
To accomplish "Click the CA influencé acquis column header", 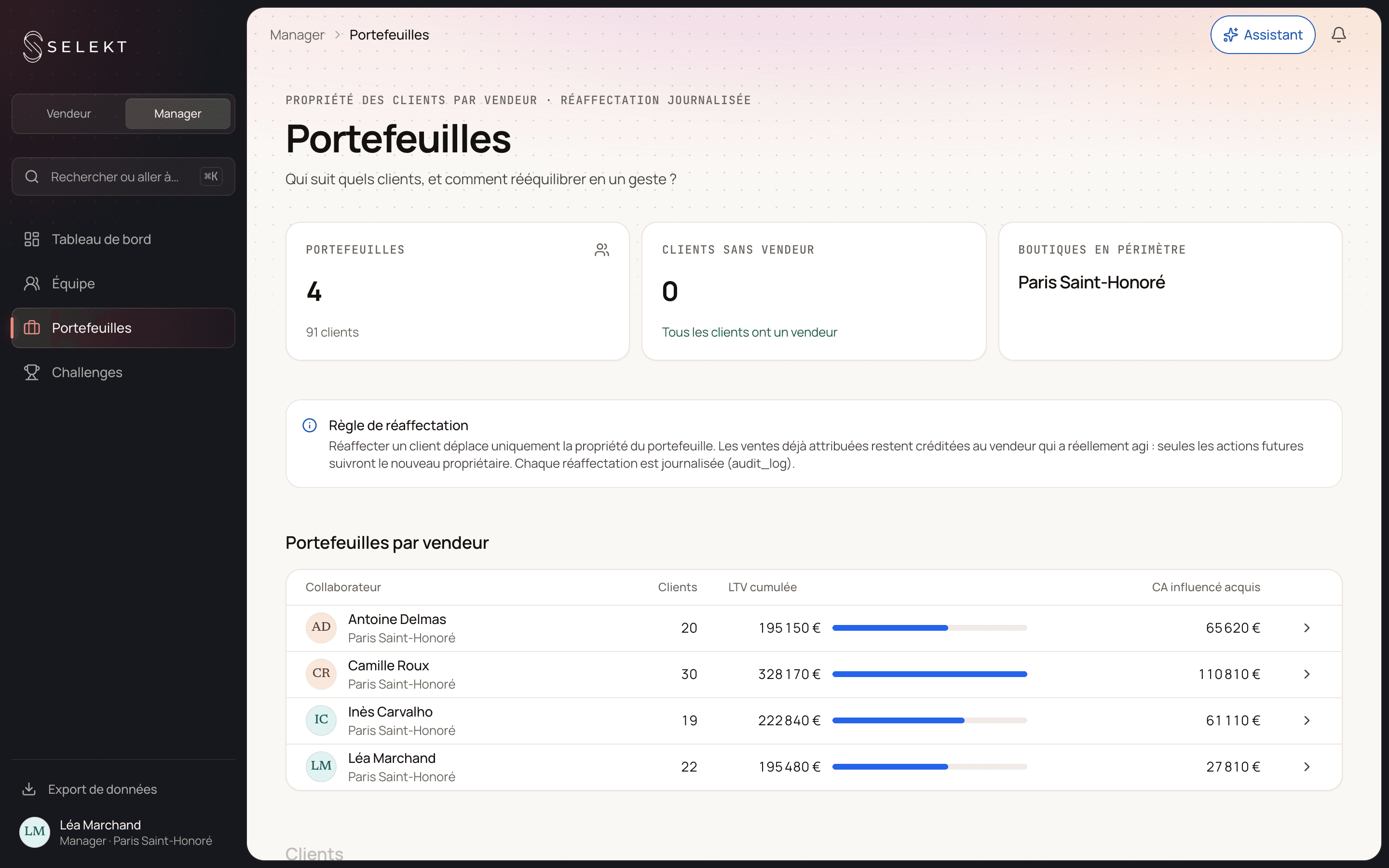I will click(1206, 587).
